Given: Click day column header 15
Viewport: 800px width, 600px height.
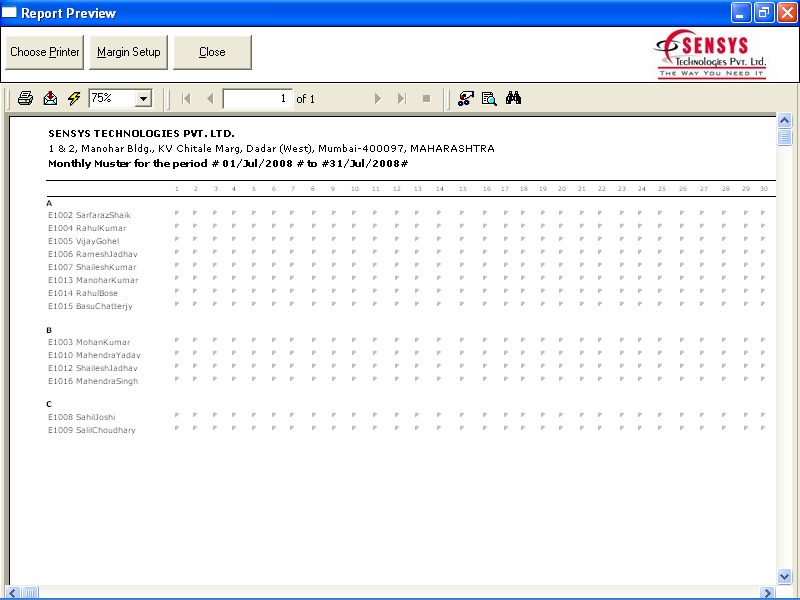Looking at the screenshot, I should tap(463, 189).
